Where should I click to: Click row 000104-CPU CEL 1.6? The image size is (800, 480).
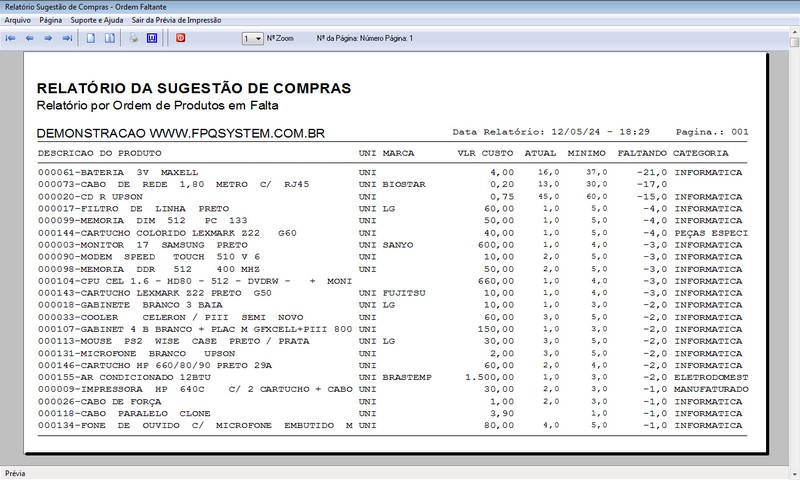[x=392, y=281]
